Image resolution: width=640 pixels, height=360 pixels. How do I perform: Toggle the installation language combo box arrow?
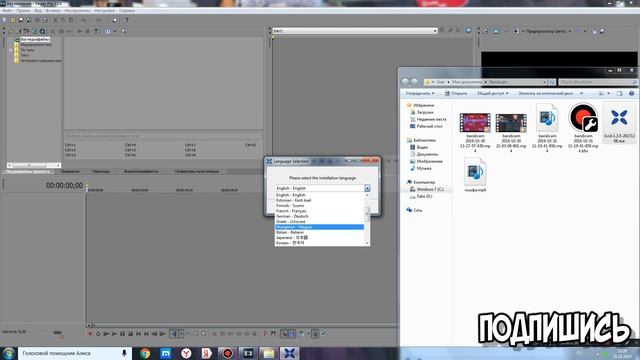[367, 188]
